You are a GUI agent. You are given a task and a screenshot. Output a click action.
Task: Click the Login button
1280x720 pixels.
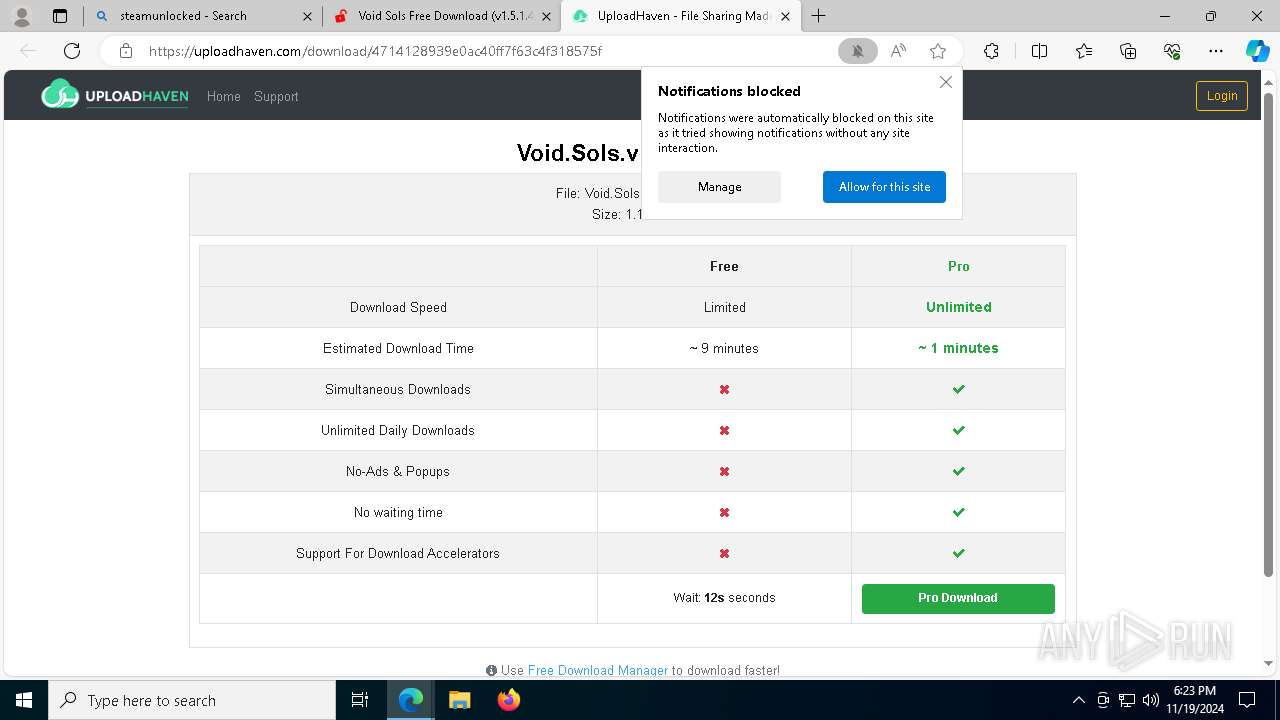pyautogui.click(x=1222, y=96)
